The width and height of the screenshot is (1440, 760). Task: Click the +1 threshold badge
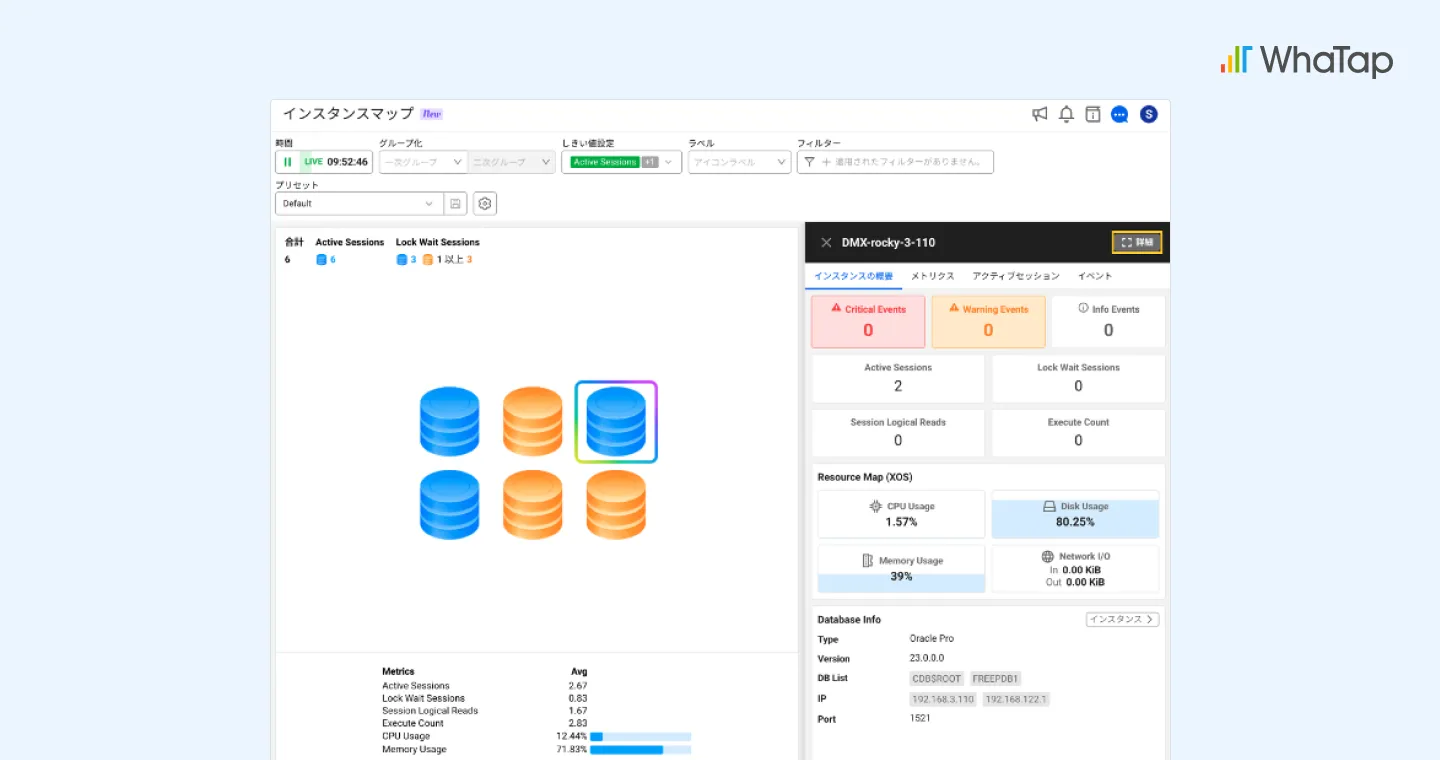pos(650,162)
